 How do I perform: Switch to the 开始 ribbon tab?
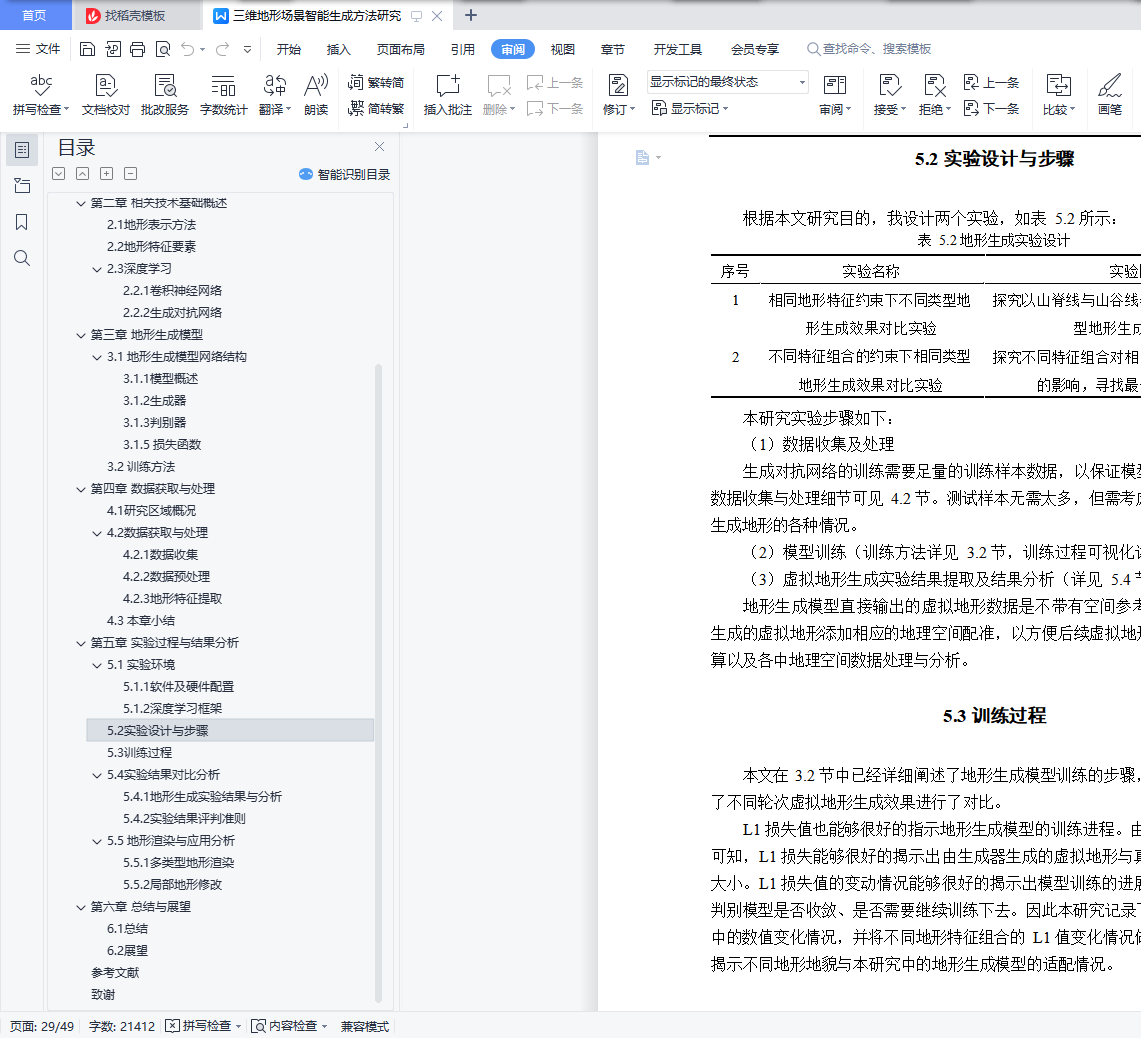(289, 49)
